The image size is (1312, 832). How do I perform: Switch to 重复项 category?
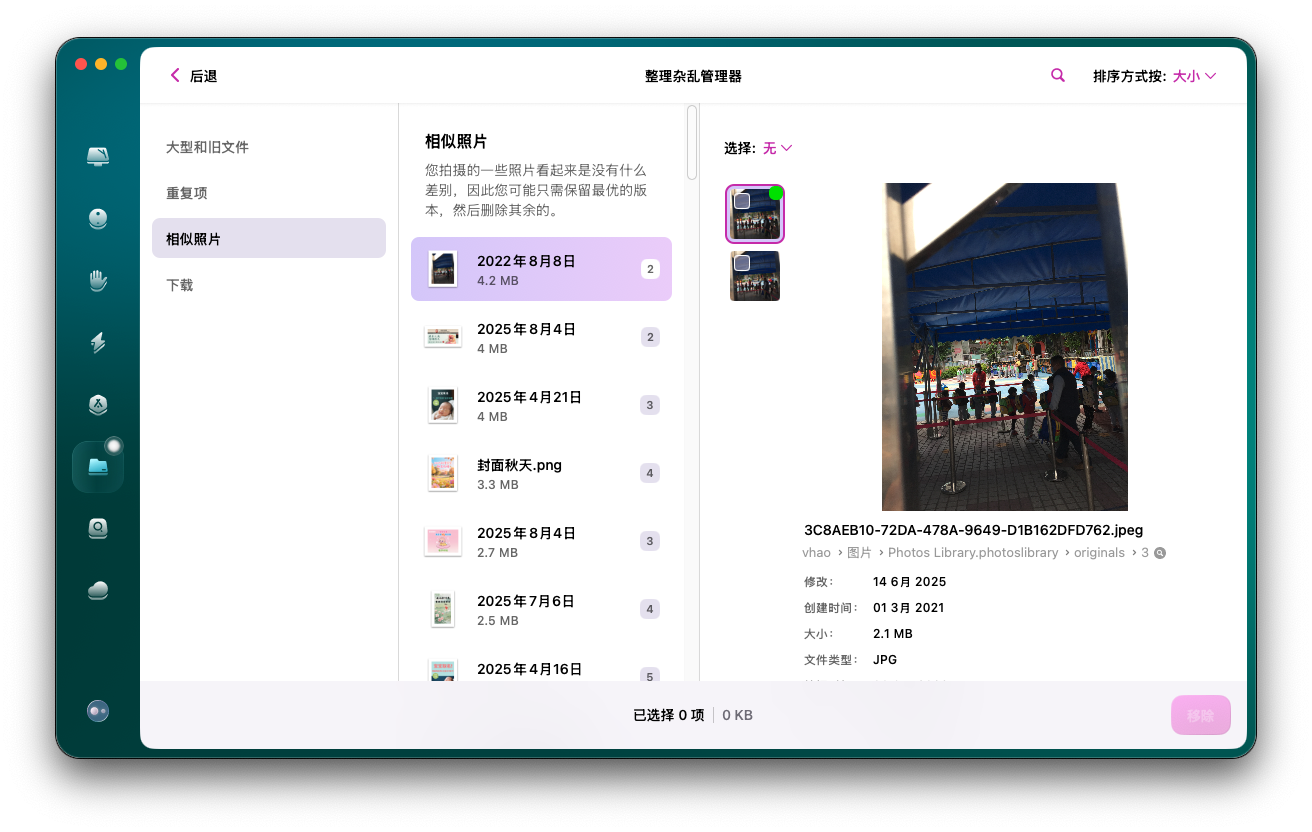[x=187, y=193]
